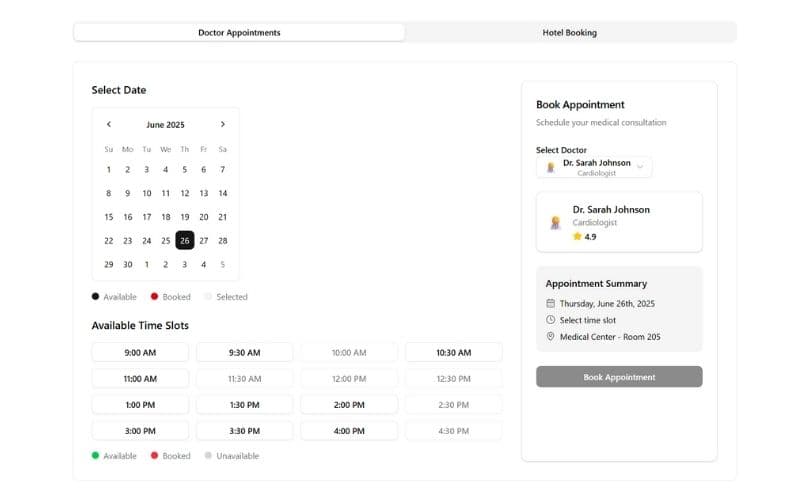
Task: Click the unavailable 4:30 PM slot
Action: pyautogui.click(x=454, y=431)
